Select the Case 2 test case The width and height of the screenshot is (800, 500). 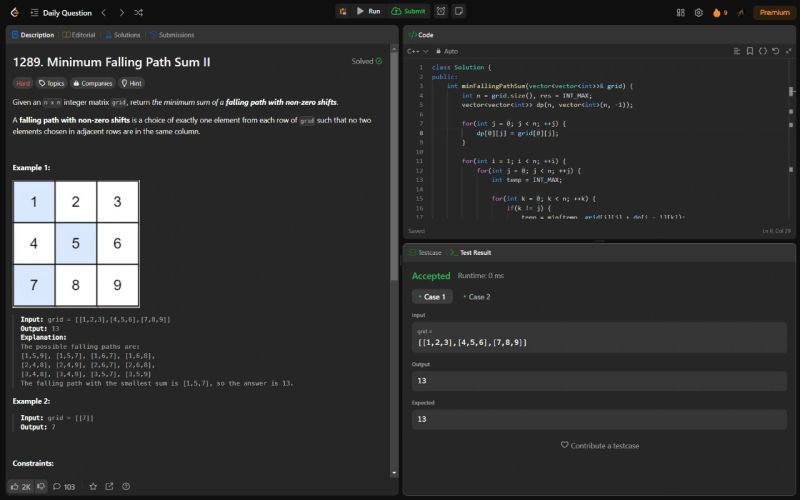pos(476,296)
